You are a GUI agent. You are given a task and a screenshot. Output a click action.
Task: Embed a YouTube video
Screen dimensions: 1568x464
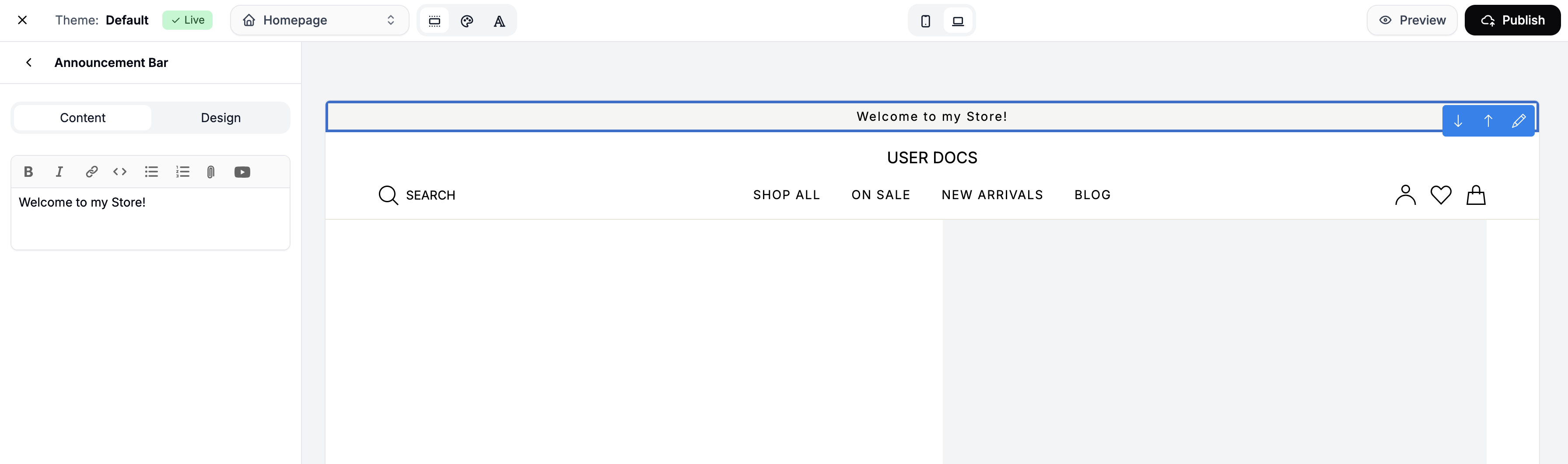click(242, 172)
